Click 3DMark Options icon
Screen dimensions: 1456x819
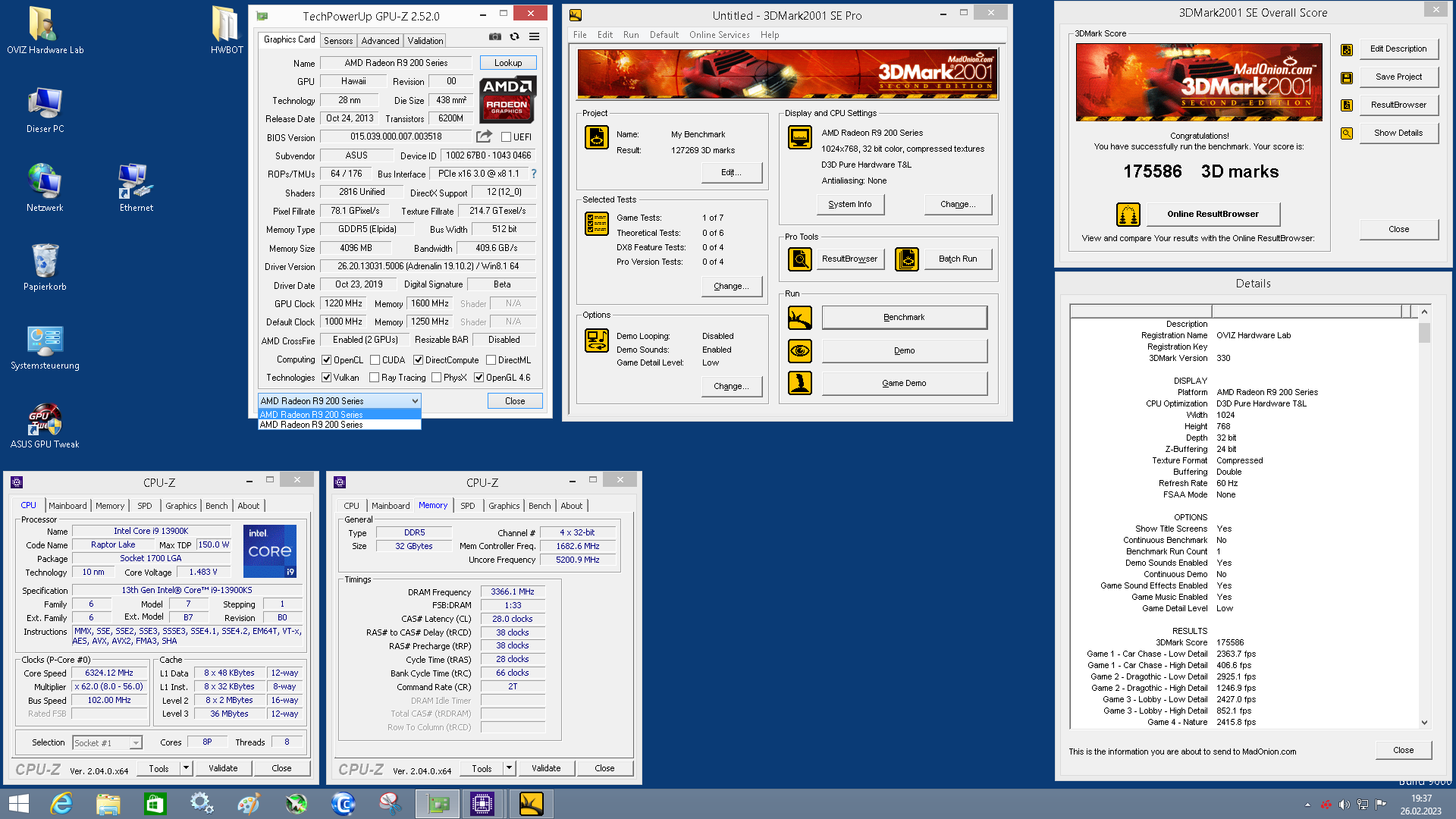click(x=597, y=340)
